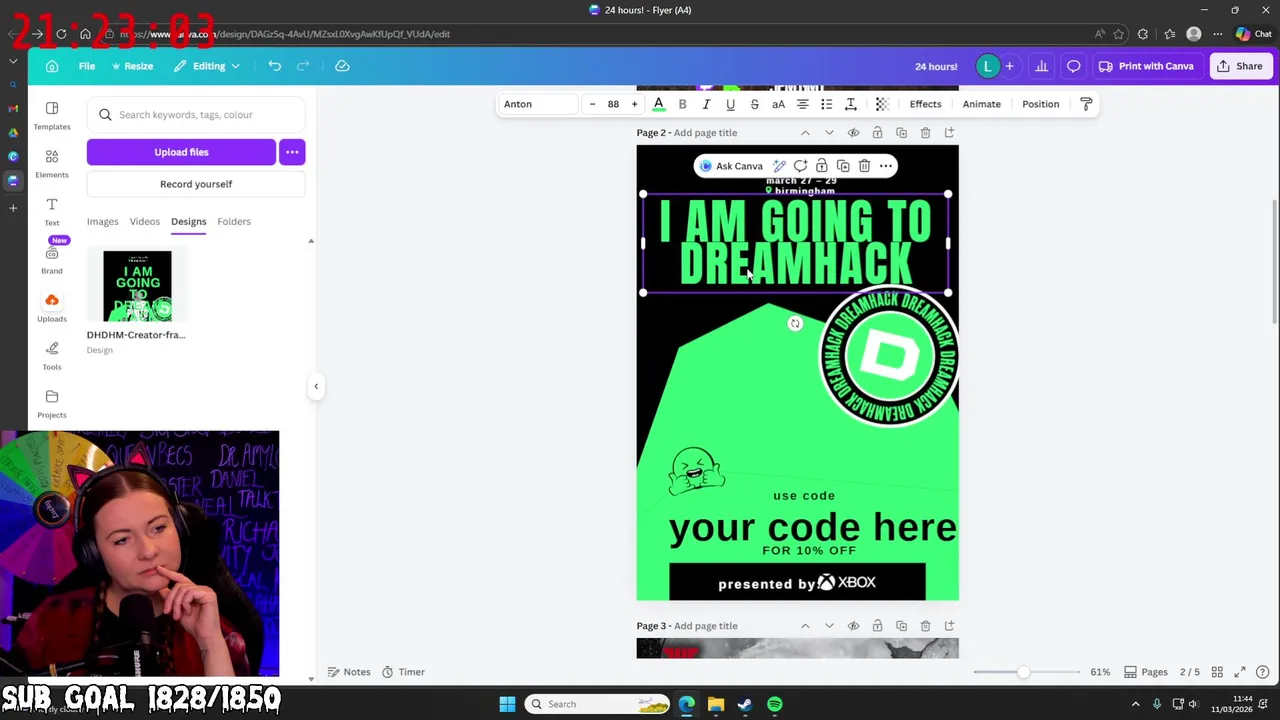Adjust the zoom slider handle
The image size is (1280, 720).
coord(1023,672)
